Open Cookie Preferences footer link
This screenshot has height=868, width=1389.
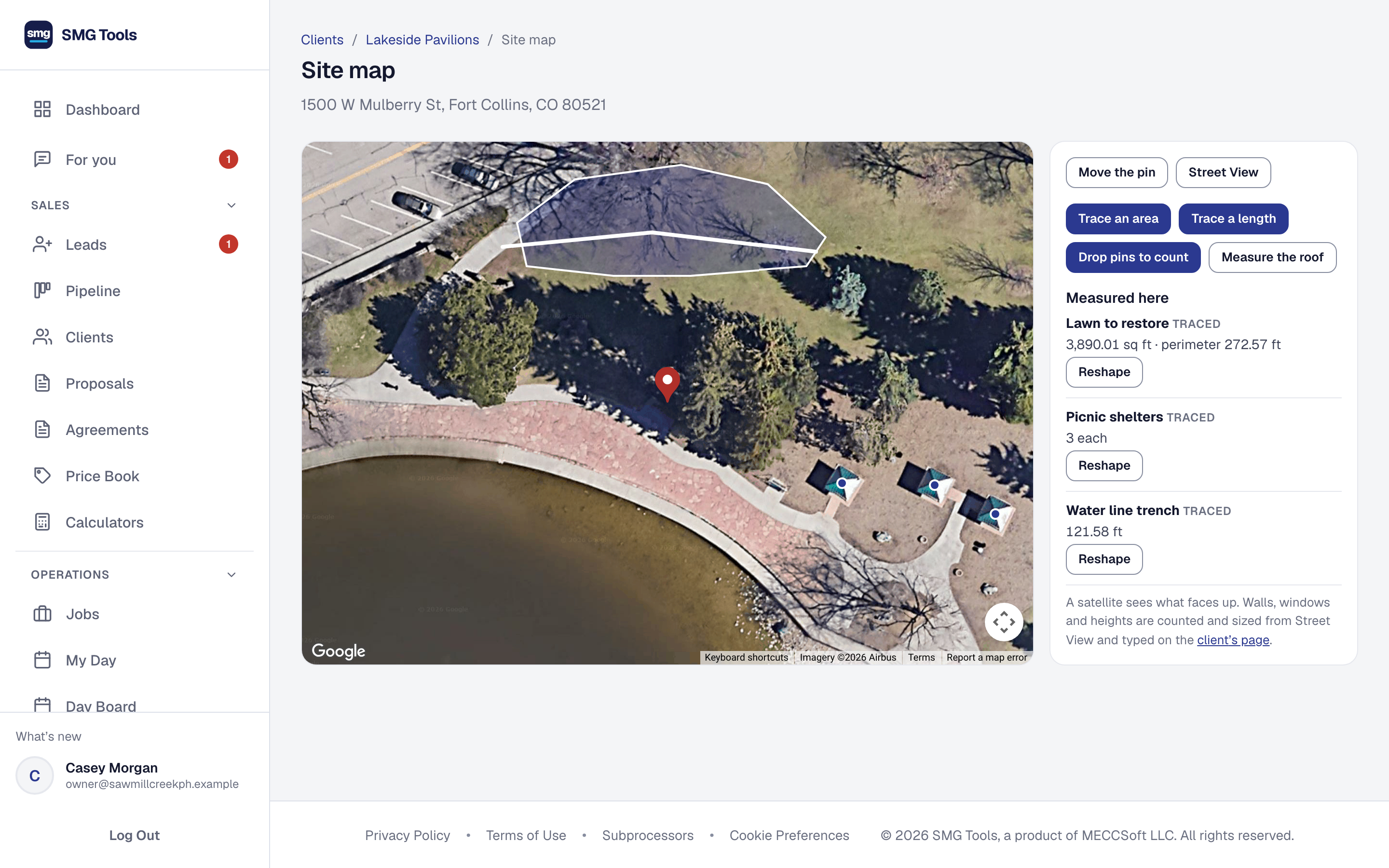click(x=789, y=835)
